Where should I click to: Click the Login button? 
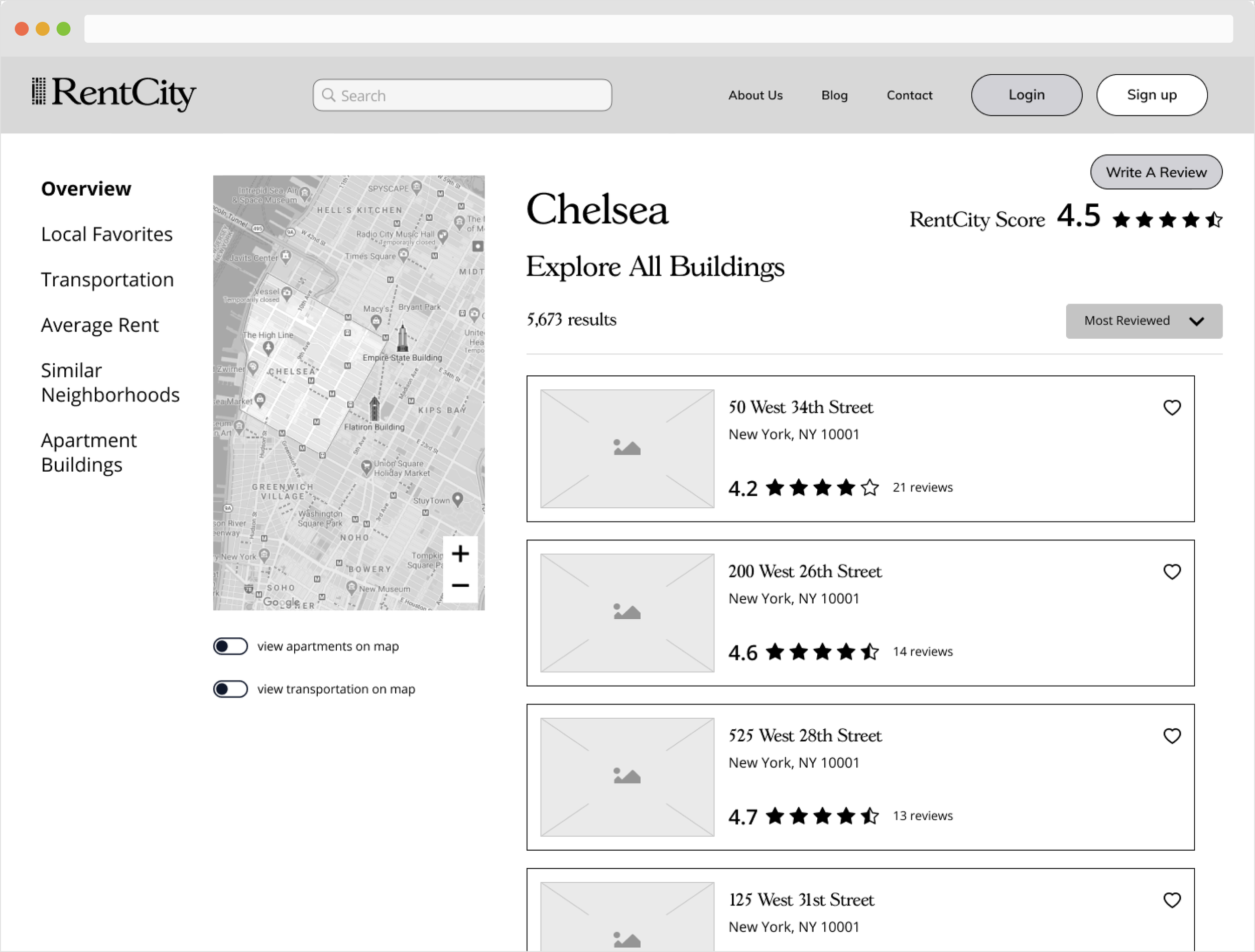pyautogui.click(x=1027, y=95)
